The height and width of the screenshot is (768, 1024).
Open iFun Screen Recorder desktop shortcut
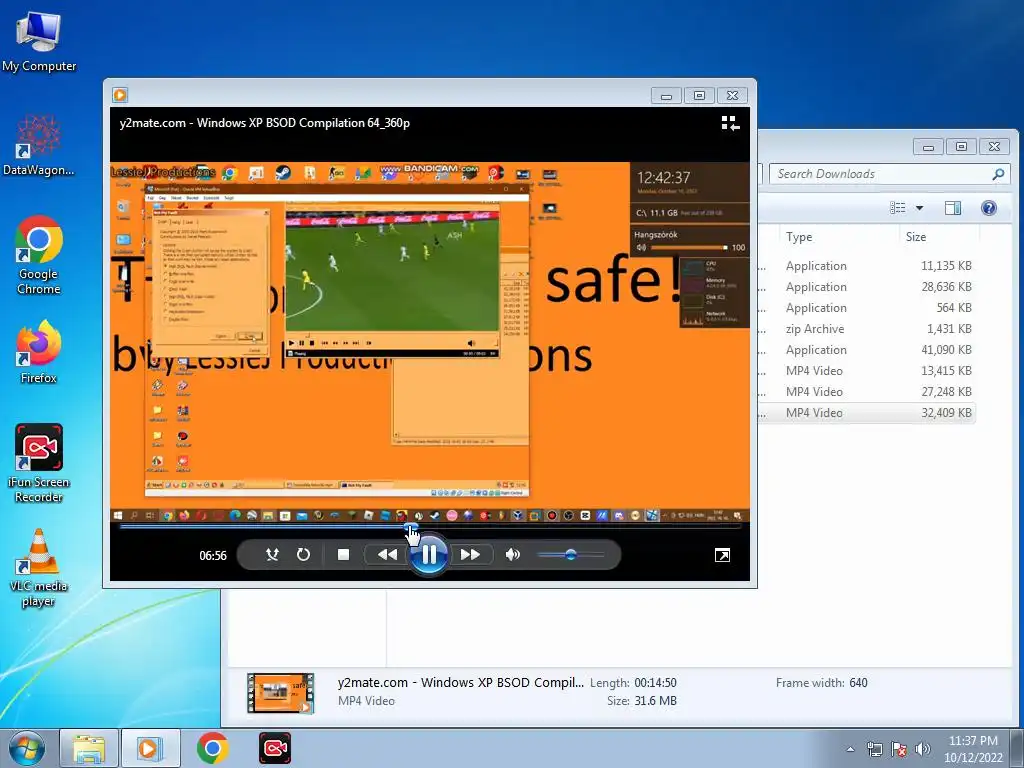(39, 463)
